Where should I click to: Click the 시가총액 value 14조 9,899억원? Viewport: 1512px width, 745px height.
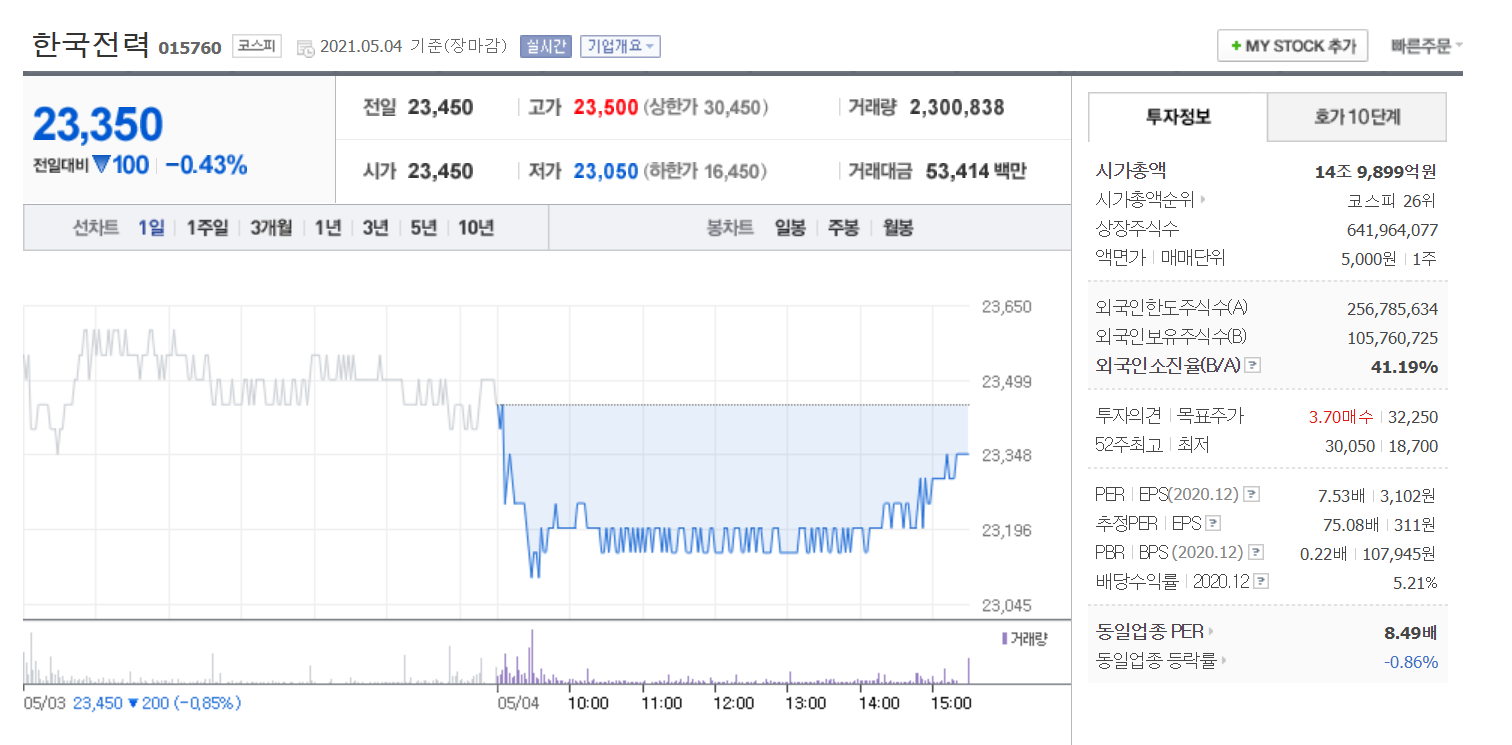coord(1376,172)
